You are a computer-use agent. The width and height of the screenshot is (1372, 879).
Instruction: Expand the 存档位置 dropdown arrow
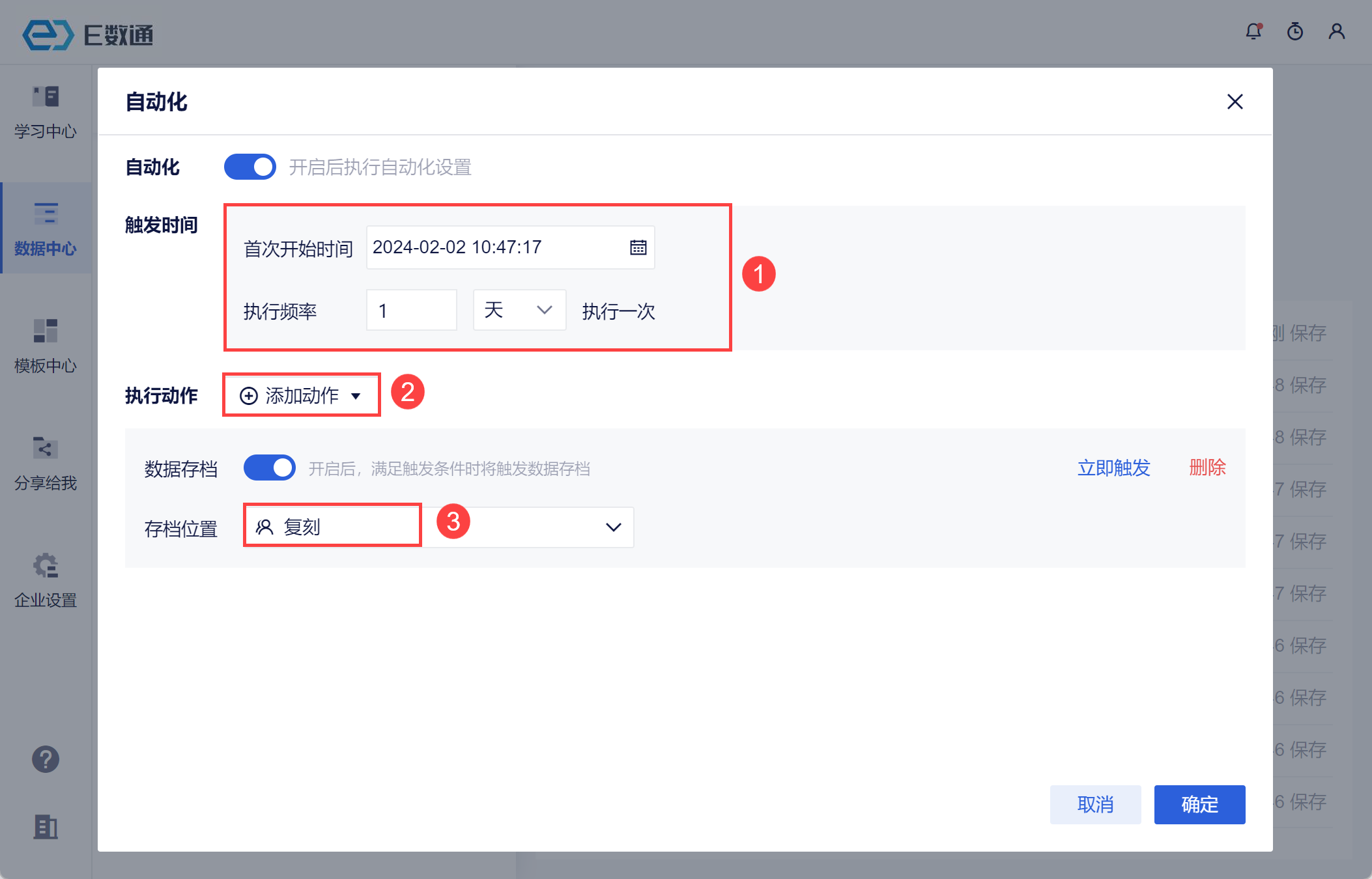point(613,527)
